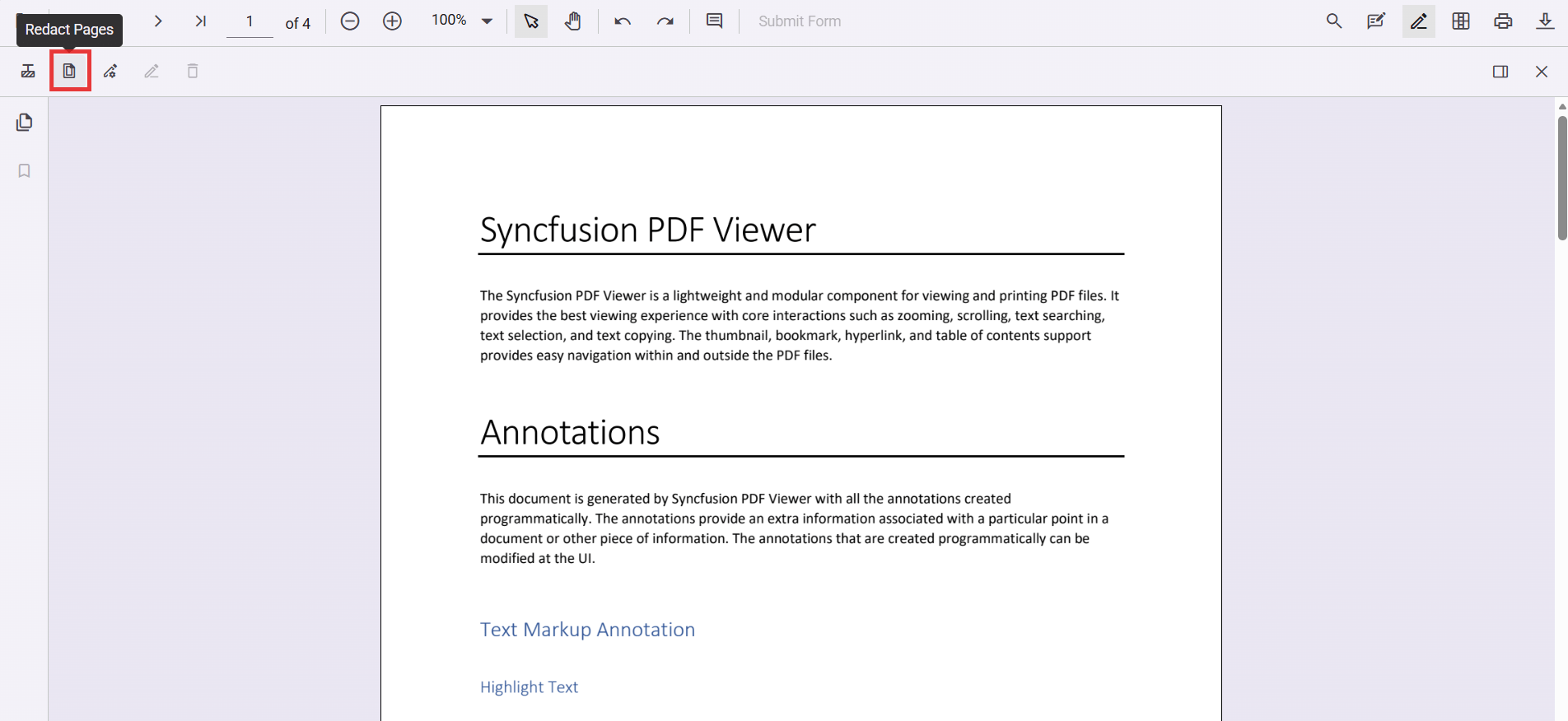Close the redaction toolbar
Screen dimensions: 1568x721
[x=1542, y=72]
